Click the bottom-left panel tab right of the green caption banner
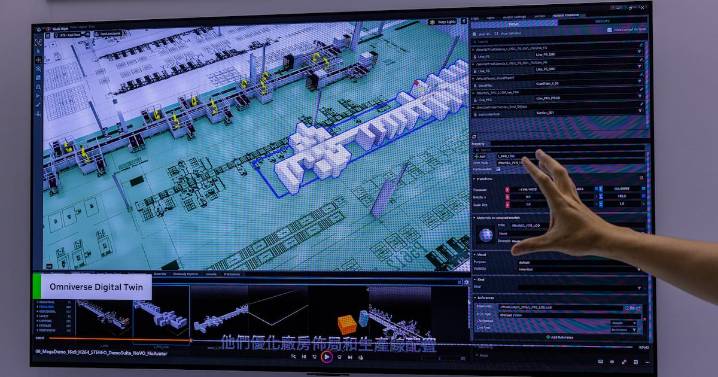Viewport: 718px width, 377px height. [160, 274]
